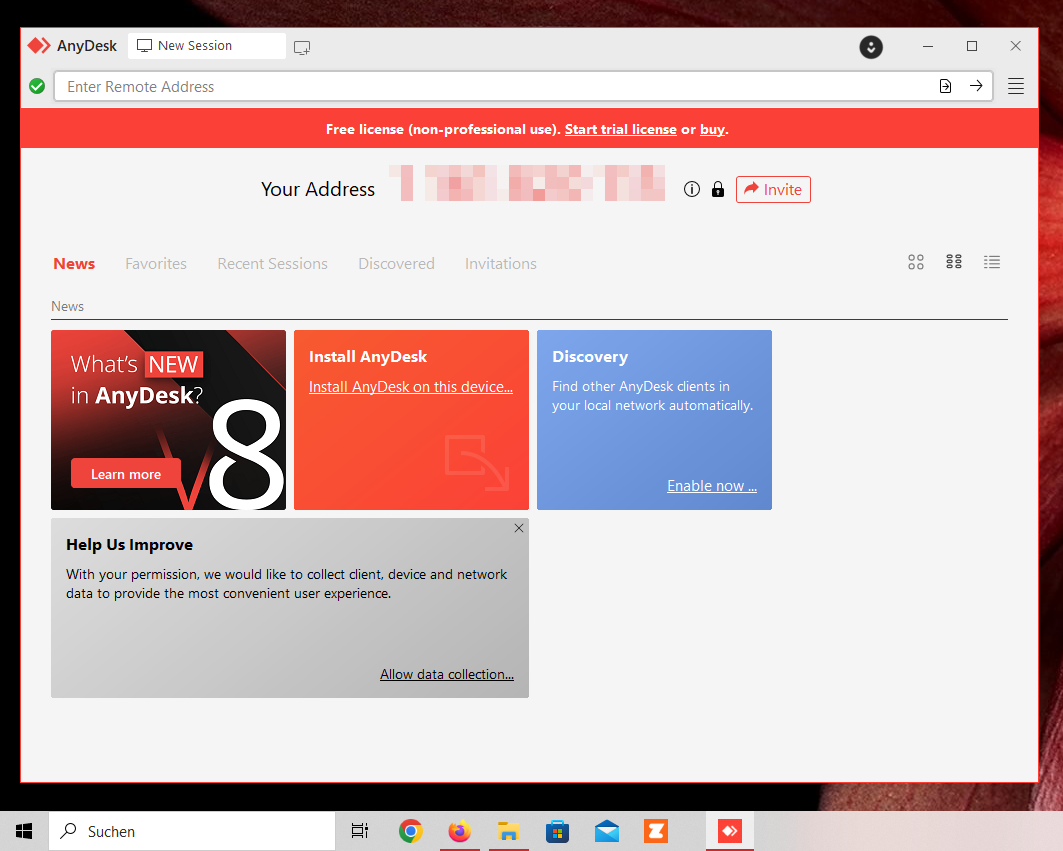Screen dimensions: 1063x851
Task: Open the Mail app from the taskbar
Action: (x=607, y=831)
